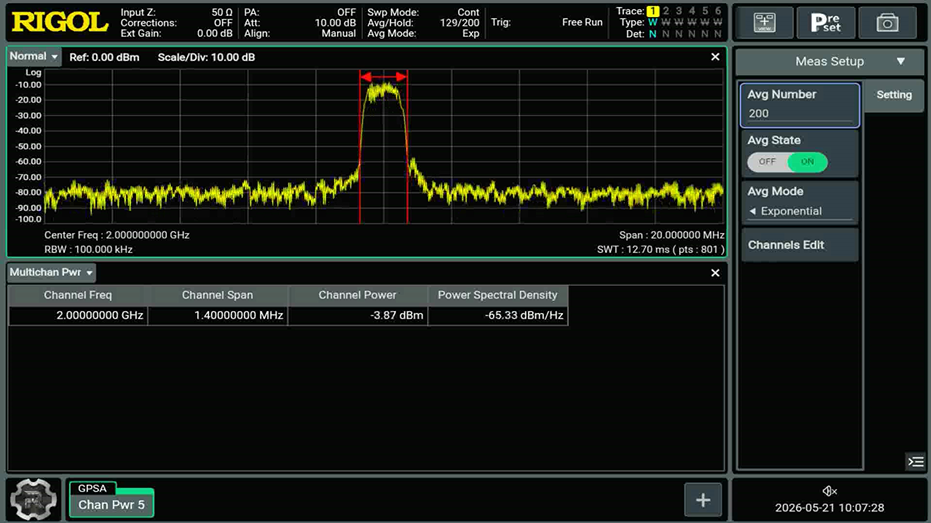Select Power Spectral Density column header

tap(498, 295)
